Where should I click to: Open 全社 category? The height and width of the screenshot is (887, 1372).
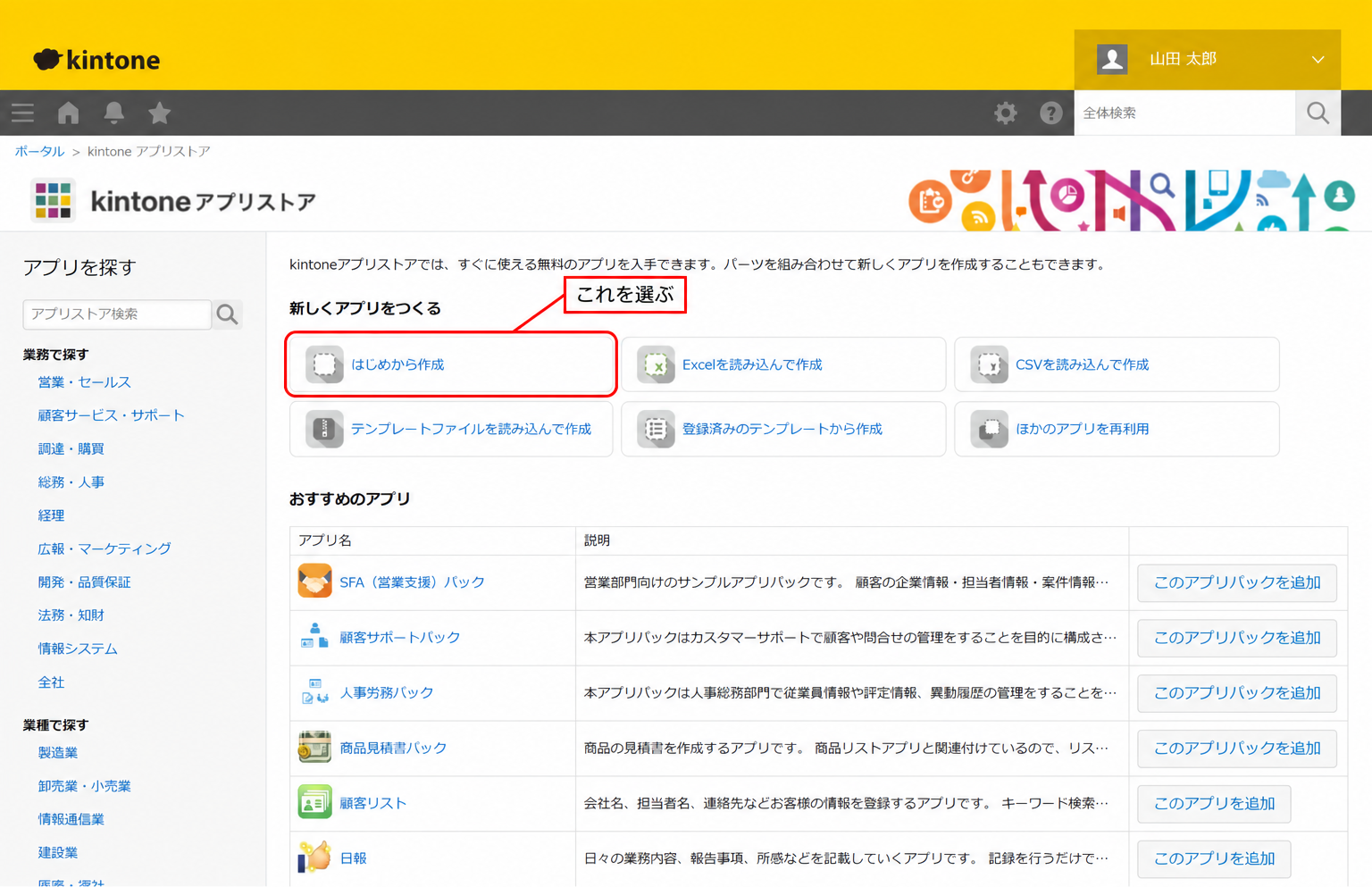51,682
